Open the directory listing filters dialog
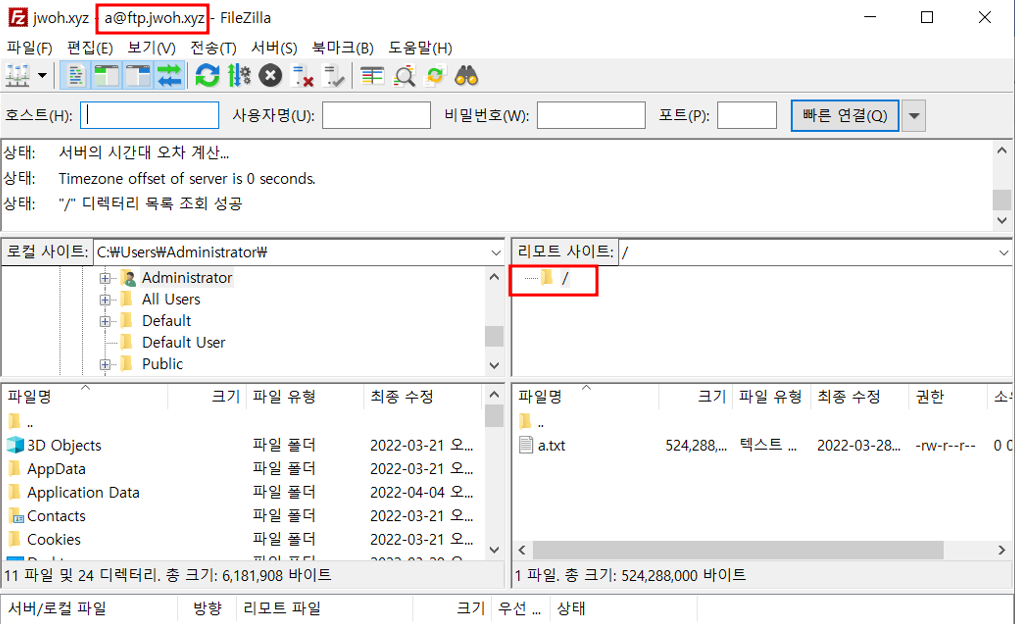The image size is (1015, 624). click(372, 76)
